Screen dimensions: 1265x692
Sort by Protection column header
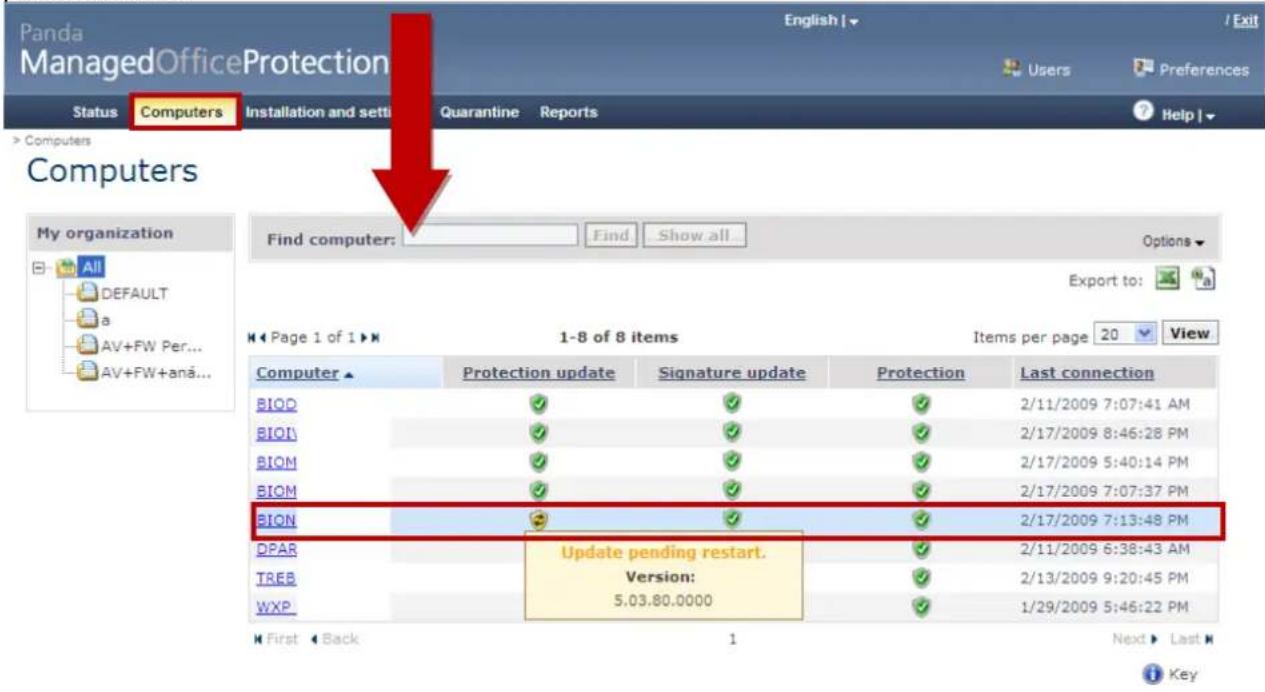pos(920,373)
